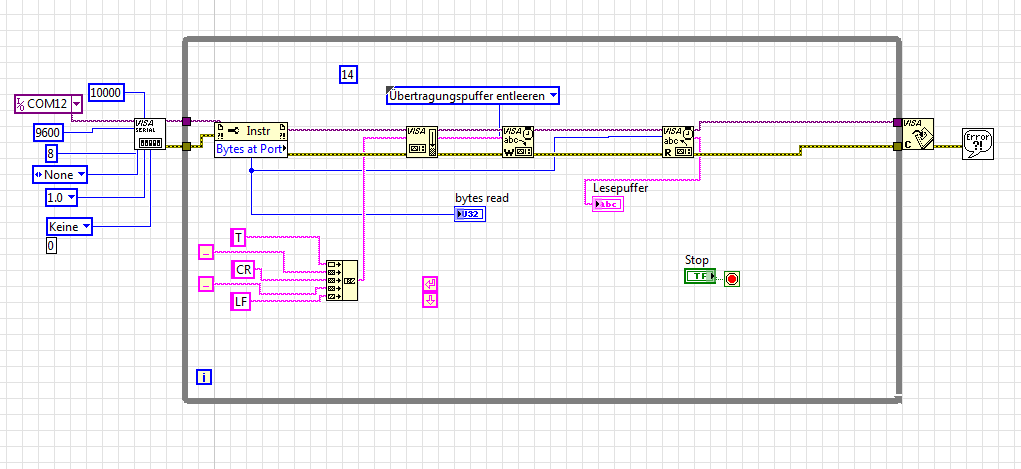The height and width of the screenshot is (469, 1021).
Task: Select the Simple Error Handler icon
Action: (977, 144)
